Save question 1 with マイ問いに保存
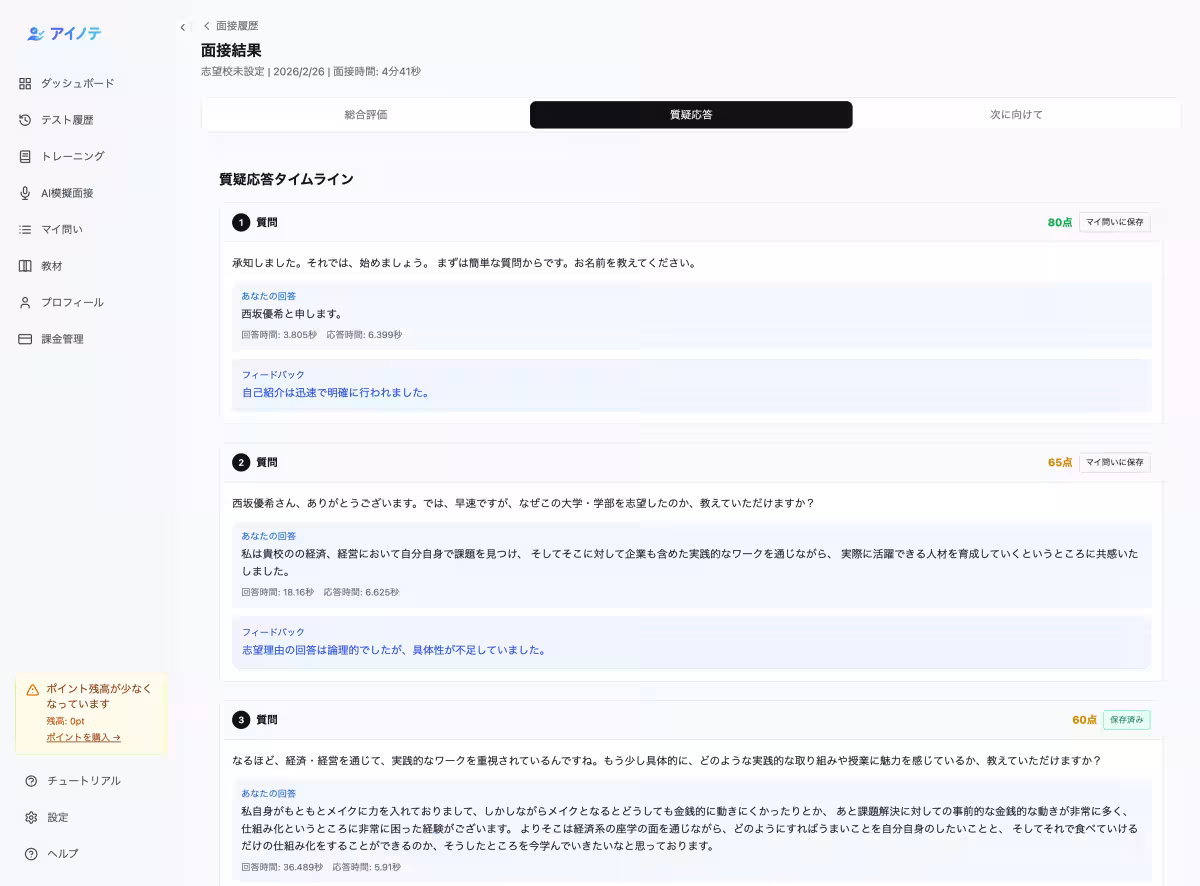This screenshot has width=1200, height=886. (x=1114, y=222)
